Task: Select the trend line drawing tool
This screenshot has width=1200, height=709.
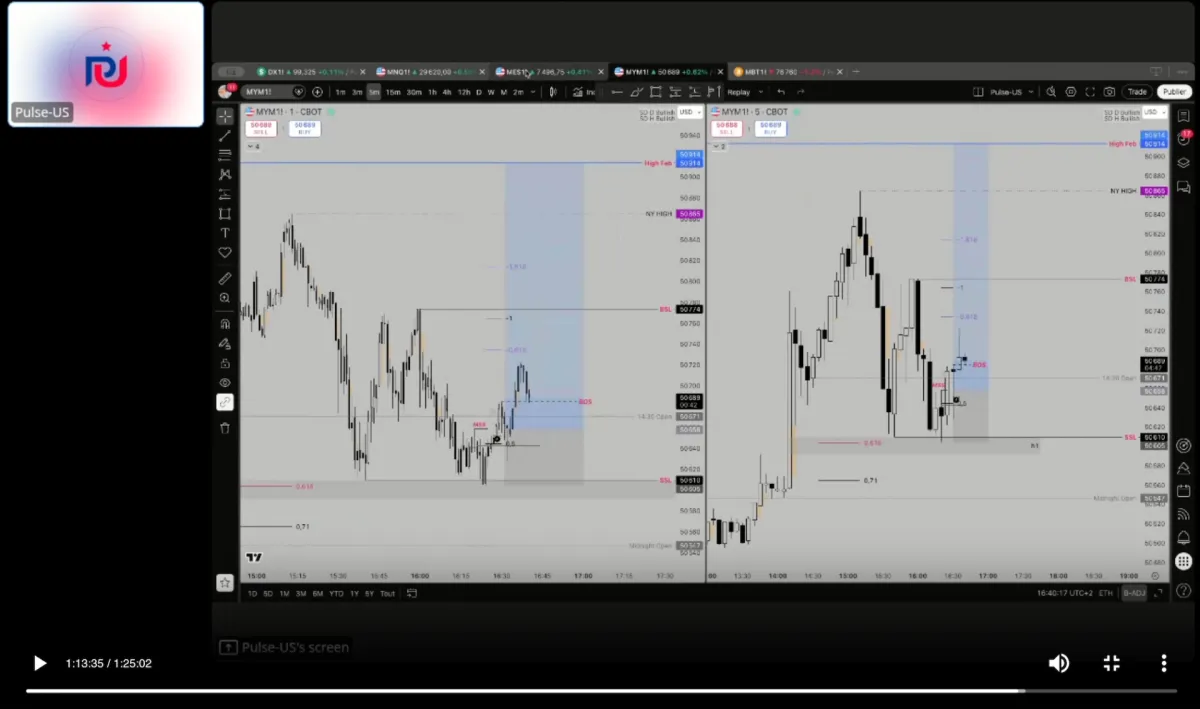Action: click(x=225, y=135)
